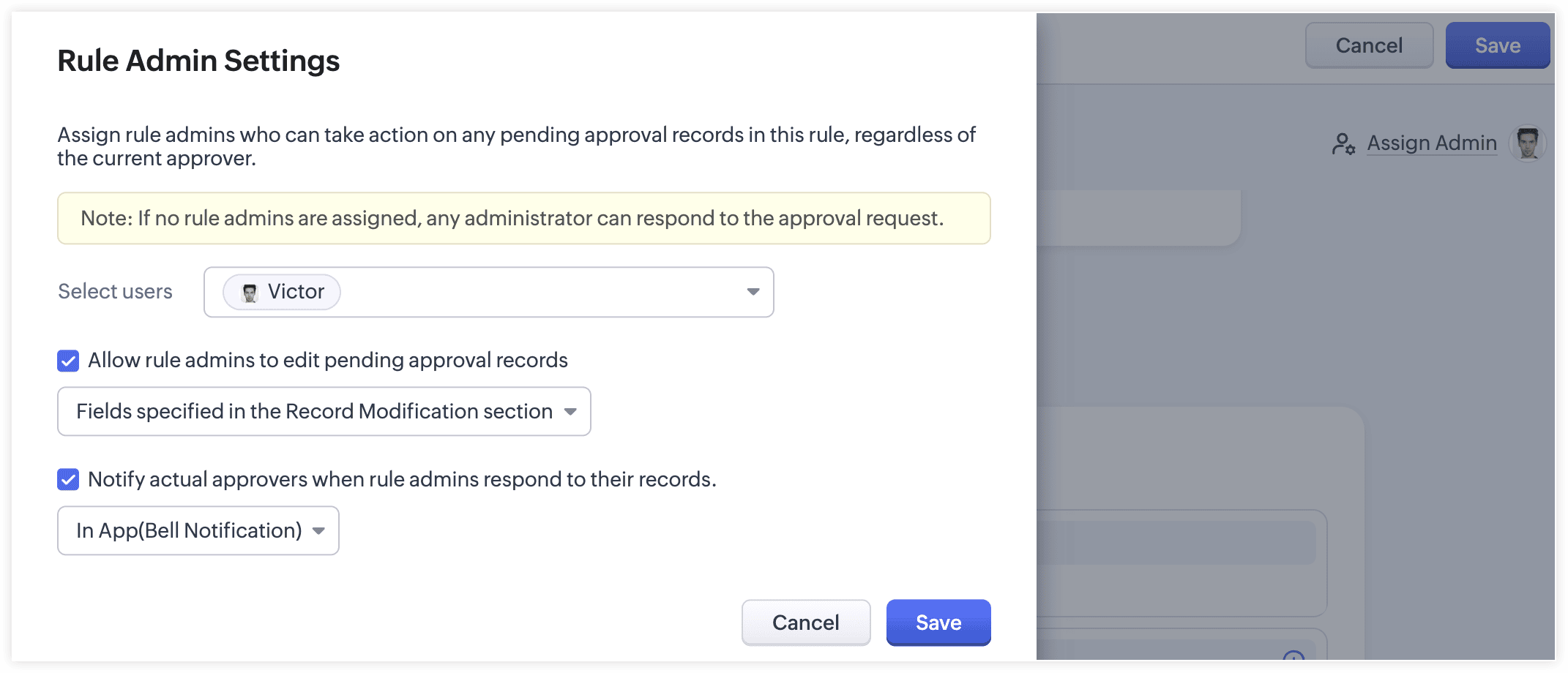The width and height of the screenshot is (1568, 673).
Task: Click the label Allow rule admins to edit pending approval records
Action: pyautogui.click(x=328, y=361)
